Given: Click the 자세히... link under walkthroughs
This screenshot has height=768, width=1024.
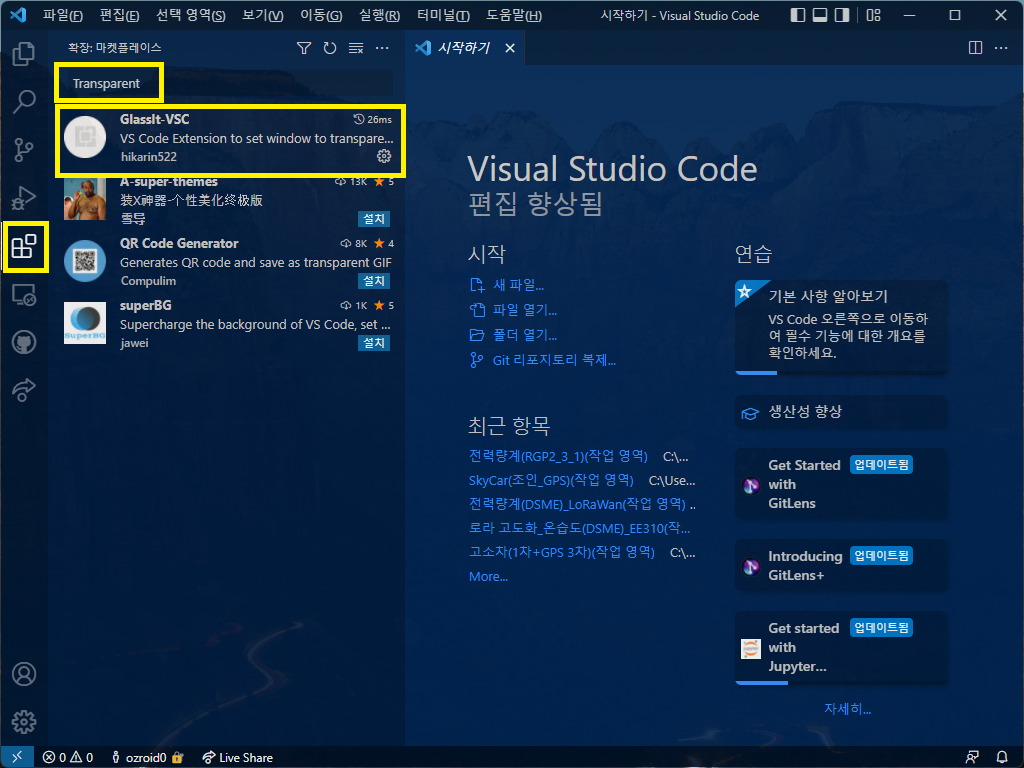Looking at the screenshot, I should point(847,709).
